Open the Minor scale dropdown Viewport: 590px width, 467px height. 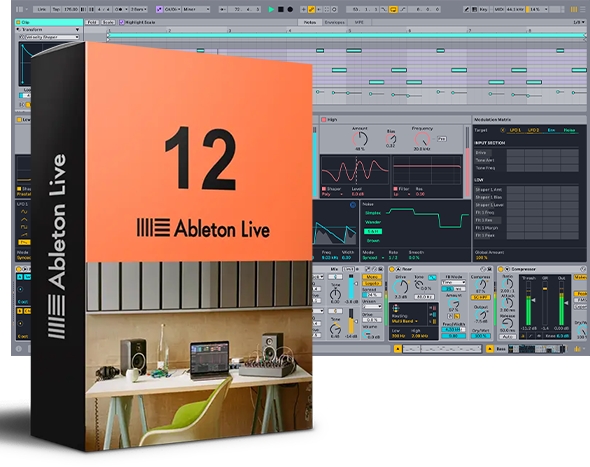(x=196, y=9)
